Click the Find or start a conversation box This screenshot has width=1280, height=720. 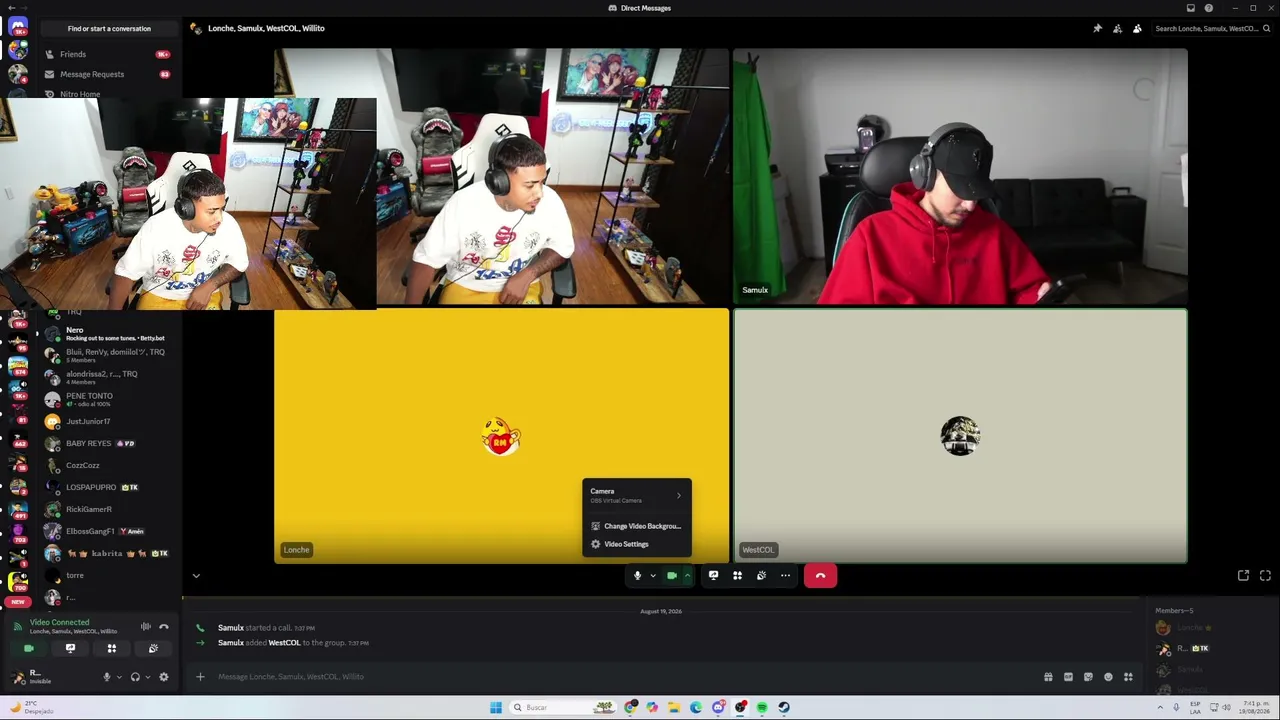[x=109, y=28]
